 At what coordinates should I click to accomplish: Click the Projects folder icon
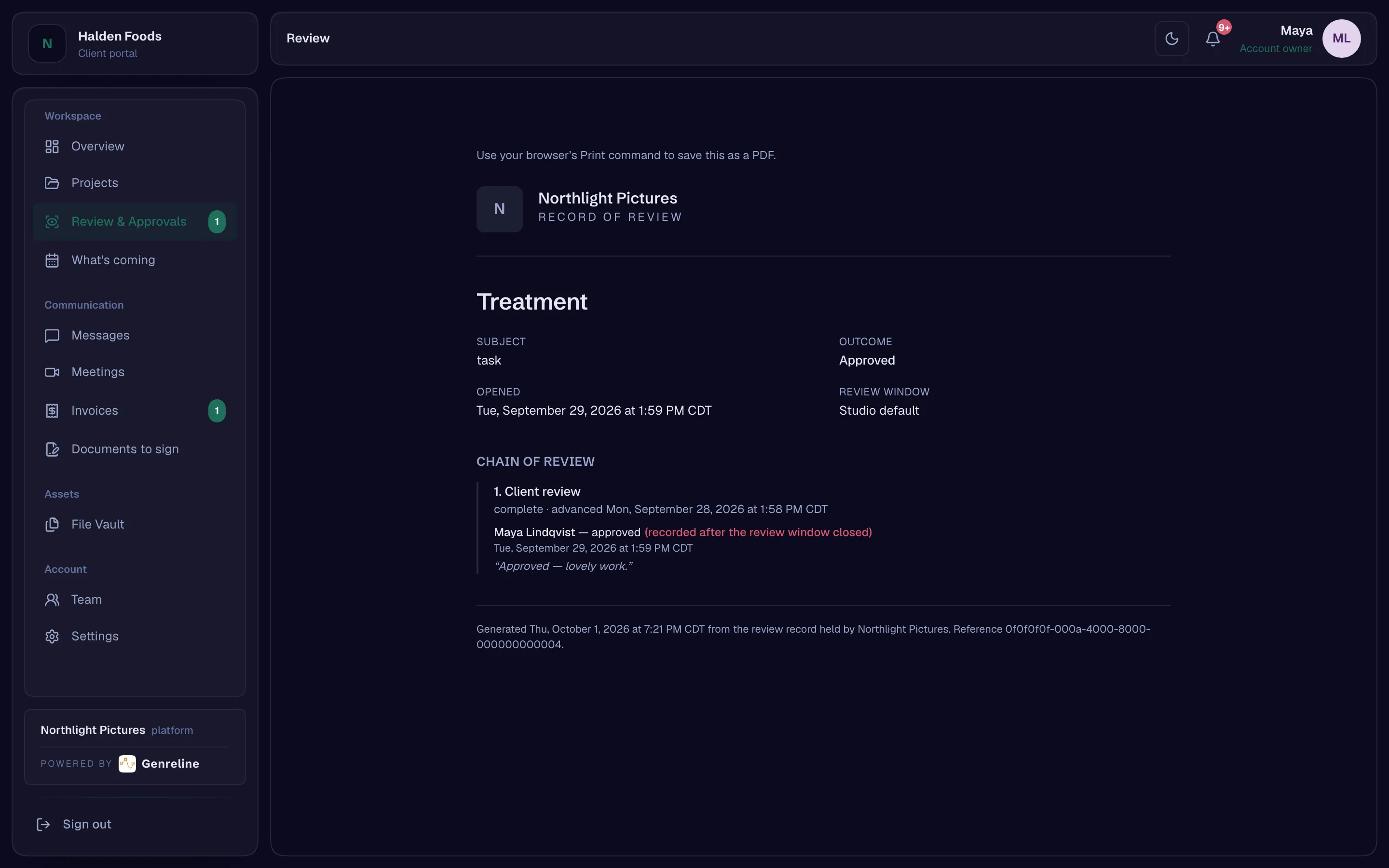pos(52,183)
